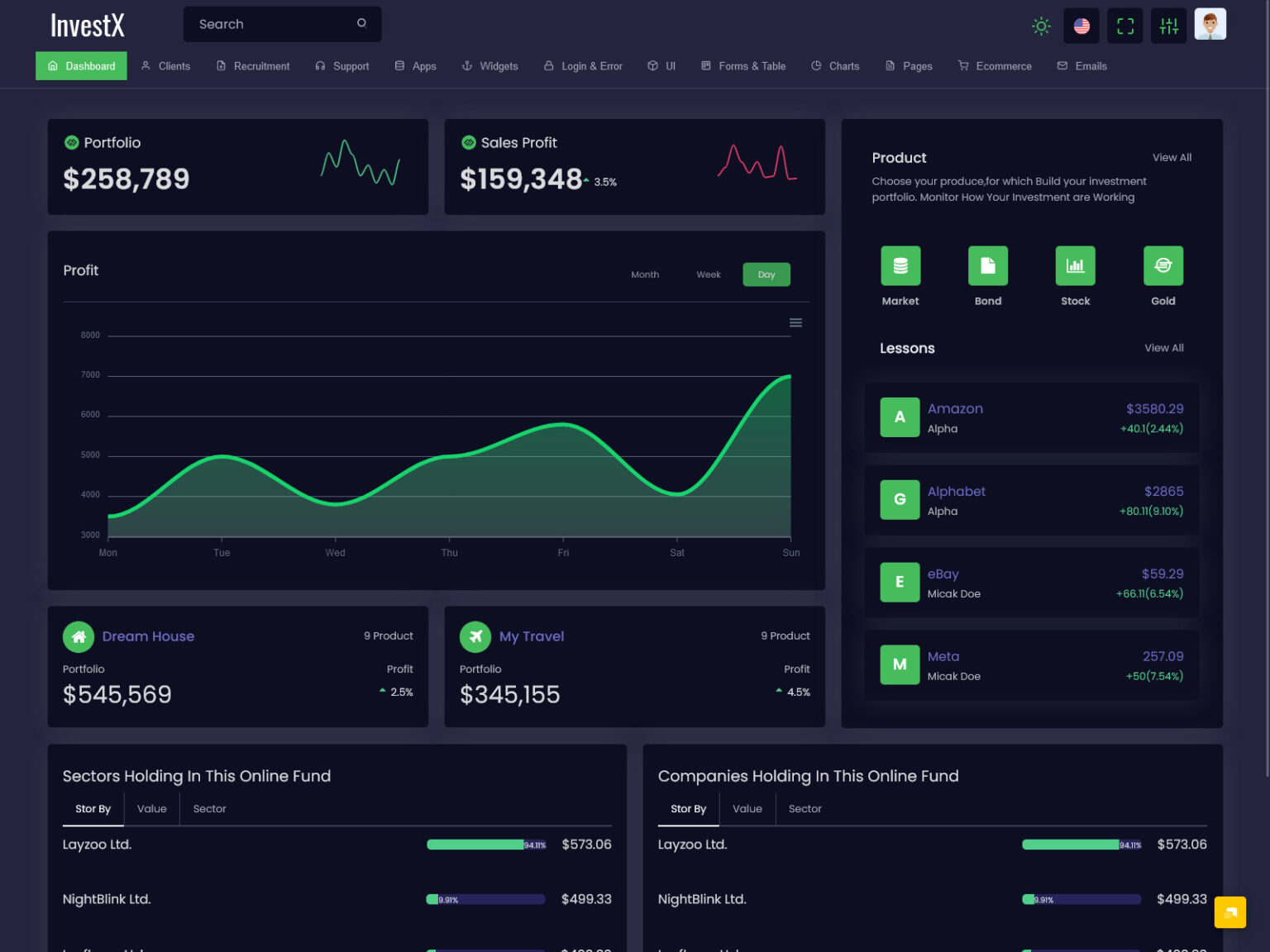This screenshot has width=1270, height=952.
Task: Switch language via the US flag toggle
Action: click(1081, 25)
